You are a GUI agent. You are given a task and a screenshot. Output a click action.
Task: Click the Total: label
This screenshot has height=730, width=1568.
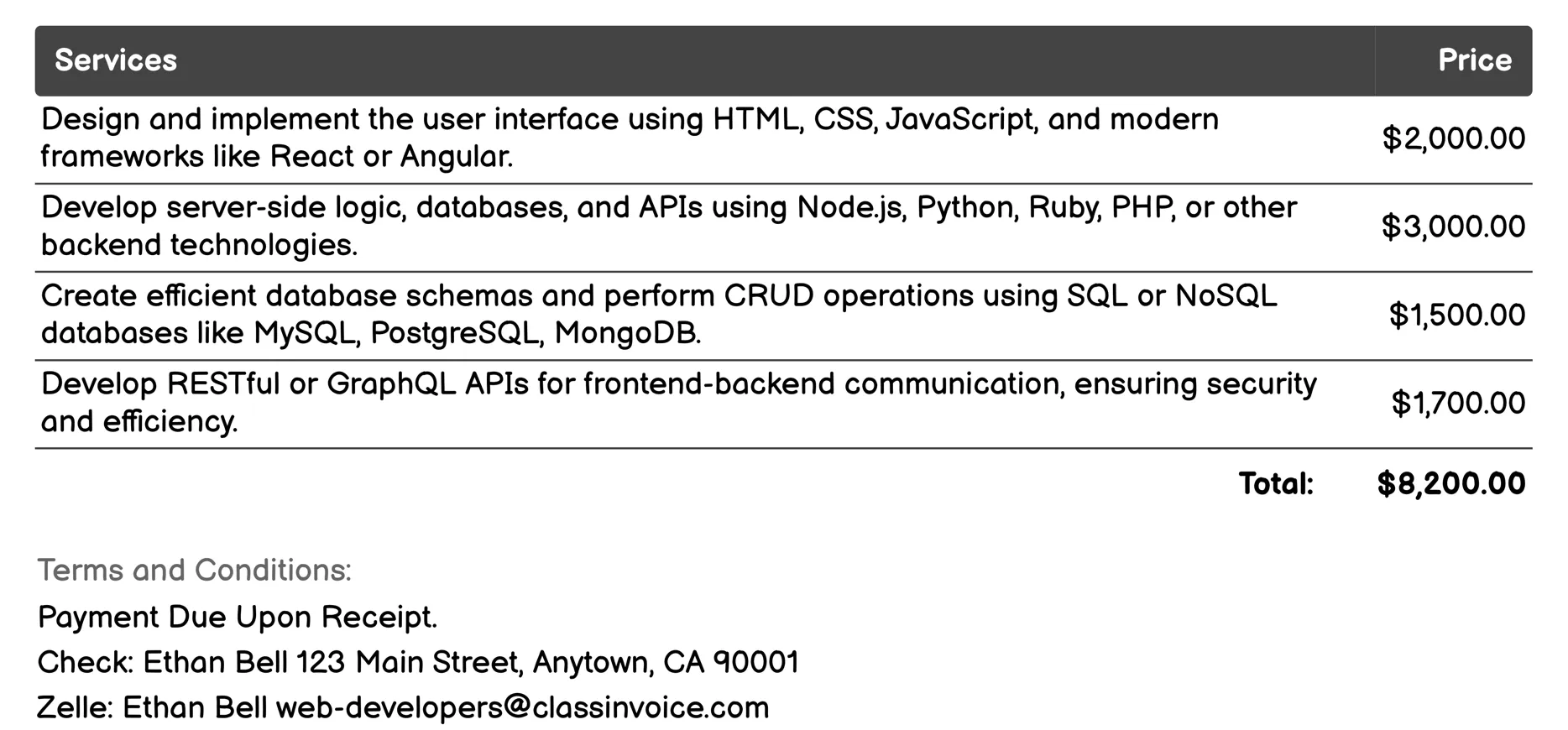click(1275, 484)
